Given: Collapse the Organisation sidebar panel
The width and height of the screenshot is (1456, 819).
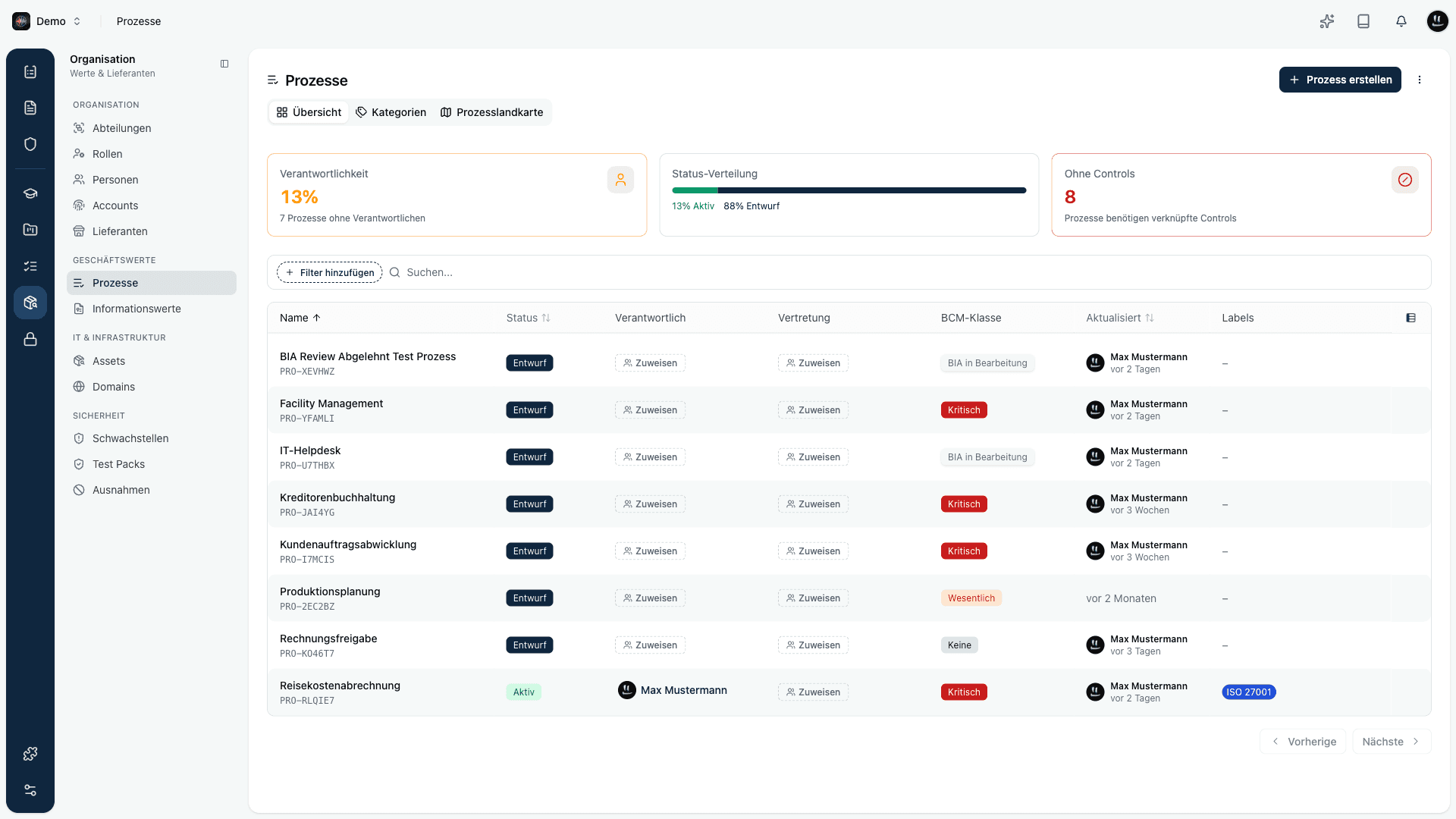Looking at the screenshot, I should 224,64.
